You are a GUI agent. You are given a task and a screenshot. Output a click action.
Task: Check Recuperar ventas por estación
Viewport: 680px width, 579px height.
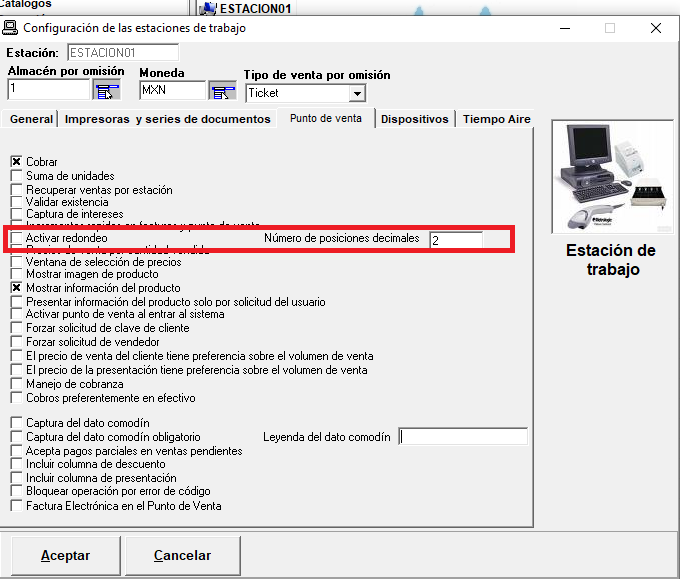[16, 190]
